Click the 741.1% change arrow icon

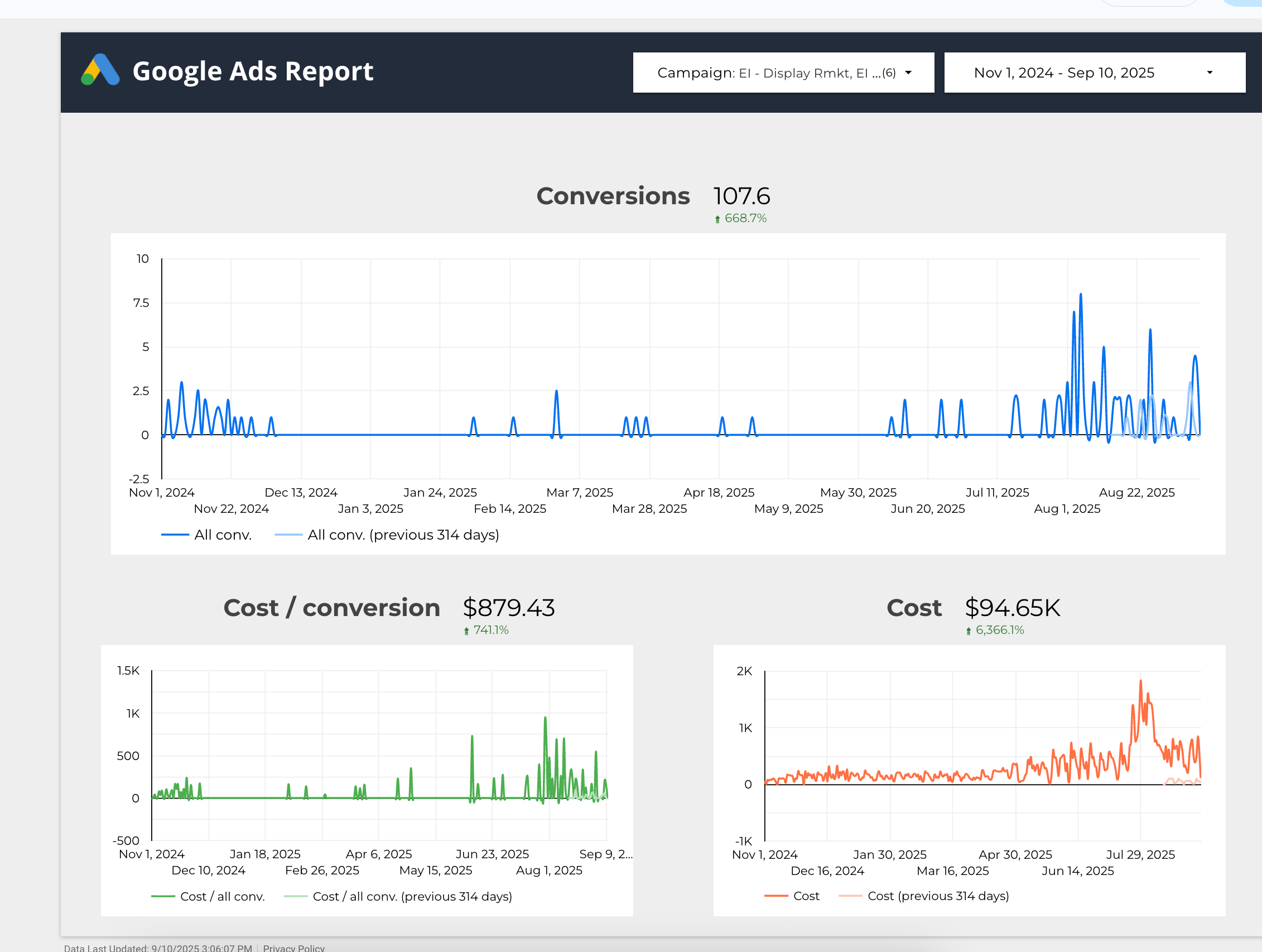click(x=466, y=631)
